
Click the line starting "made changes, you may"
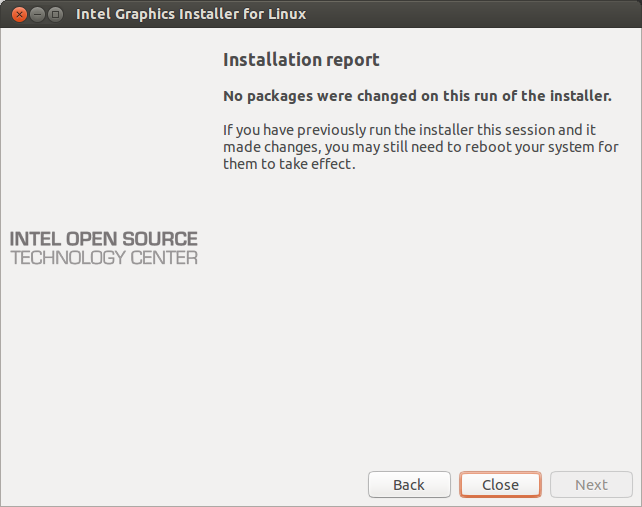click(420, 147)
